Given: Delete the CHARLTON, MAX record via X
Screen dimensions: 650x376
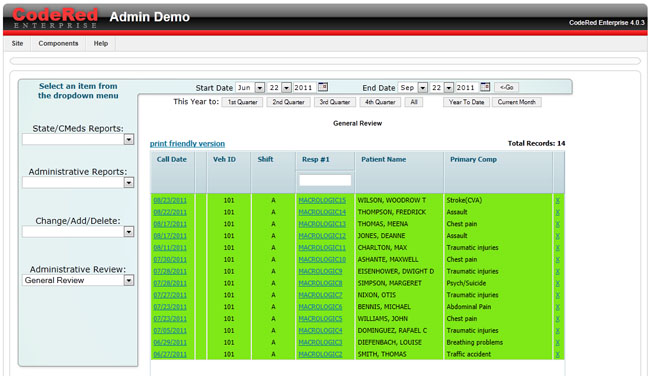Looking at the screenshot, I should [558, 248].
